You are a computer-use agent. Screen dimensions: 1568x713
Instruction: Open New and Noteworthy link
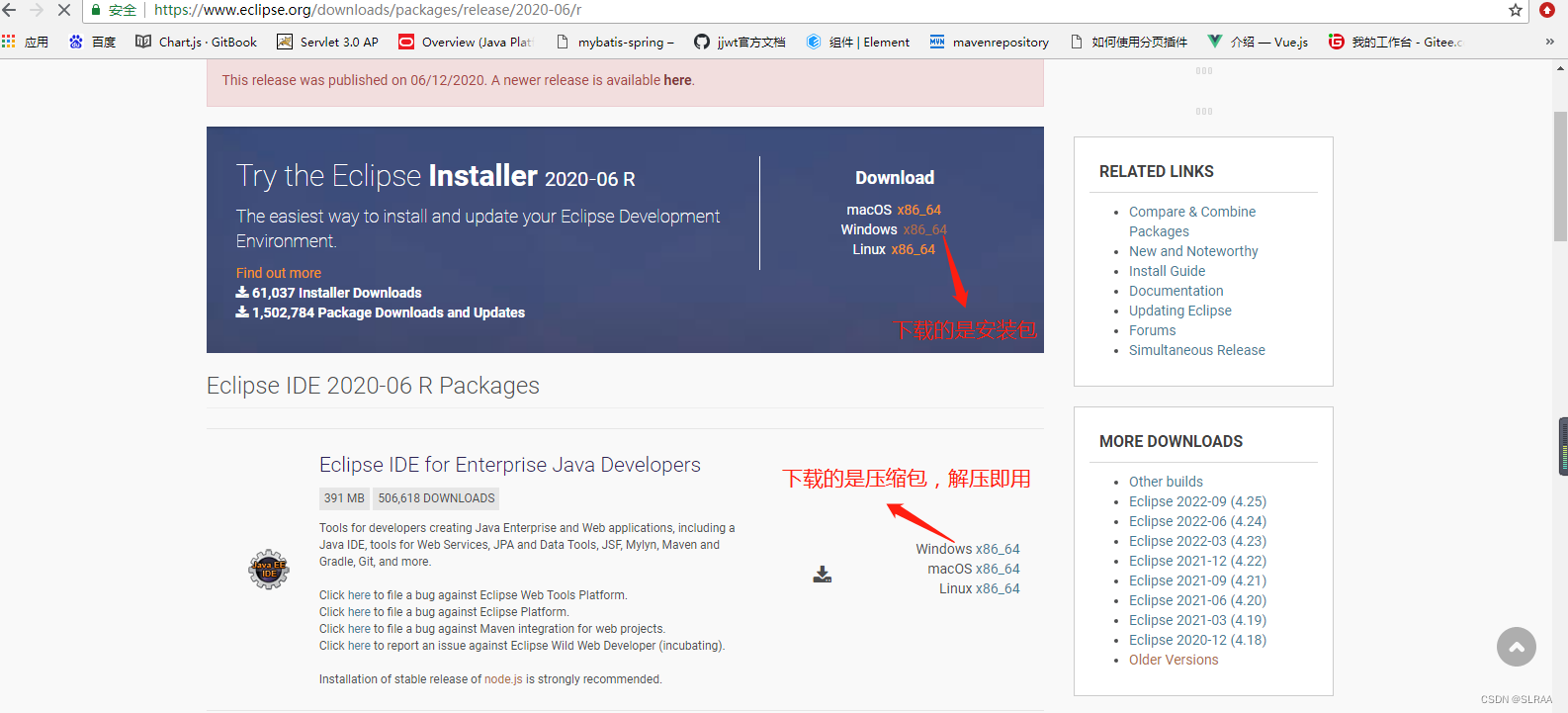[x=1193, y=251]
